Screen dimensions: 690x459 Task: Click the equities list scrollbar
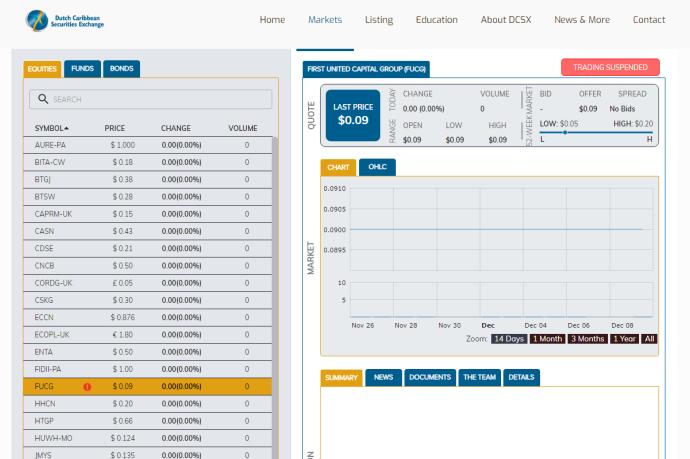275,297
